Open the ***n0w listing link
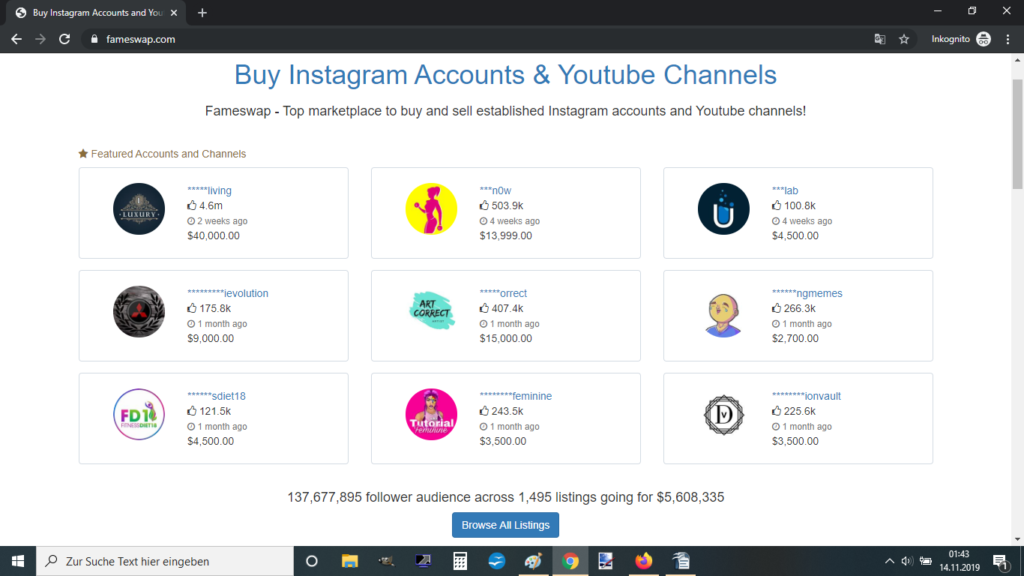 point(495,191)
